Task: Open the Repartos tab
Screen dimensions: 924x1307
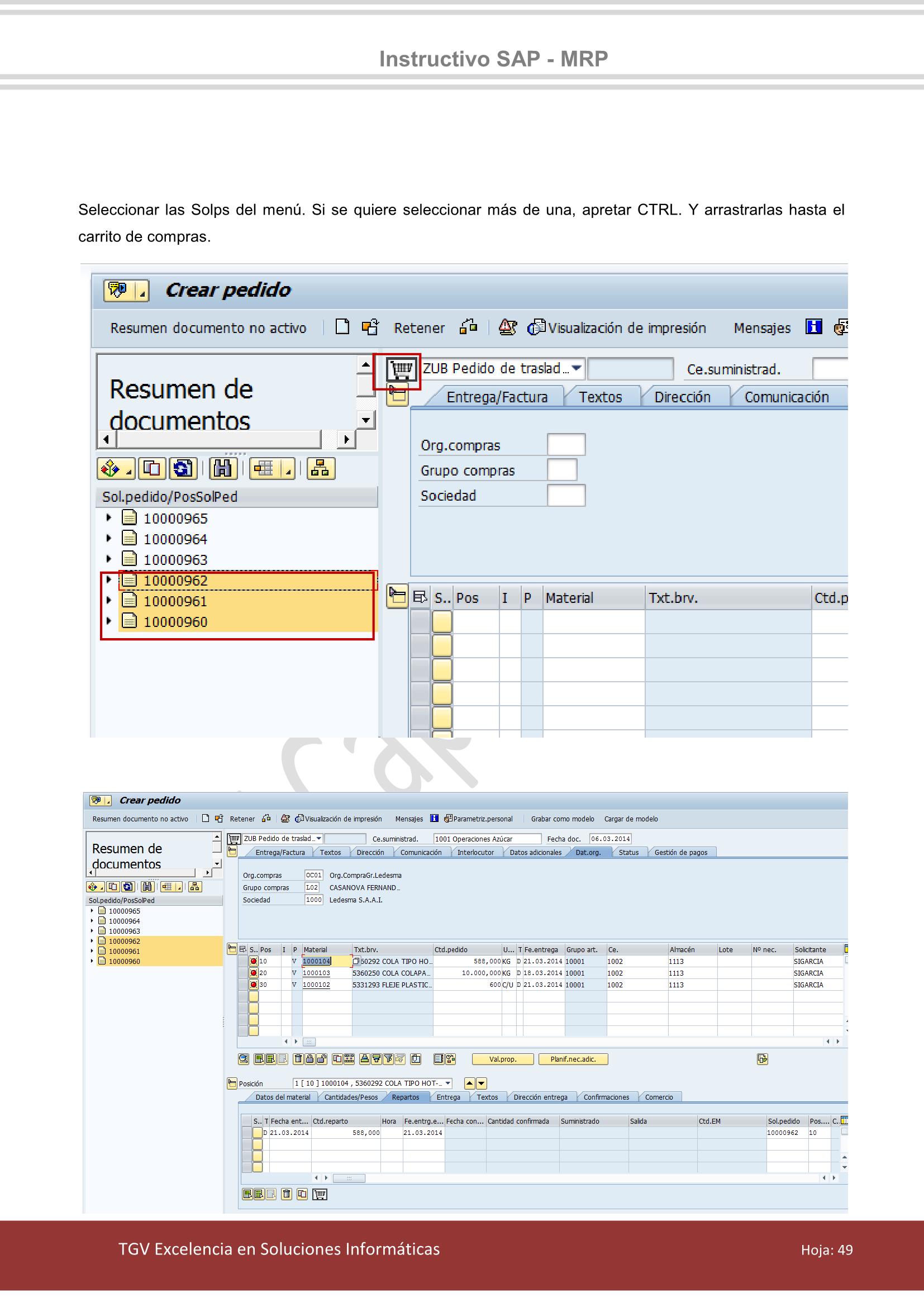Action: [x=406, y=1097]
